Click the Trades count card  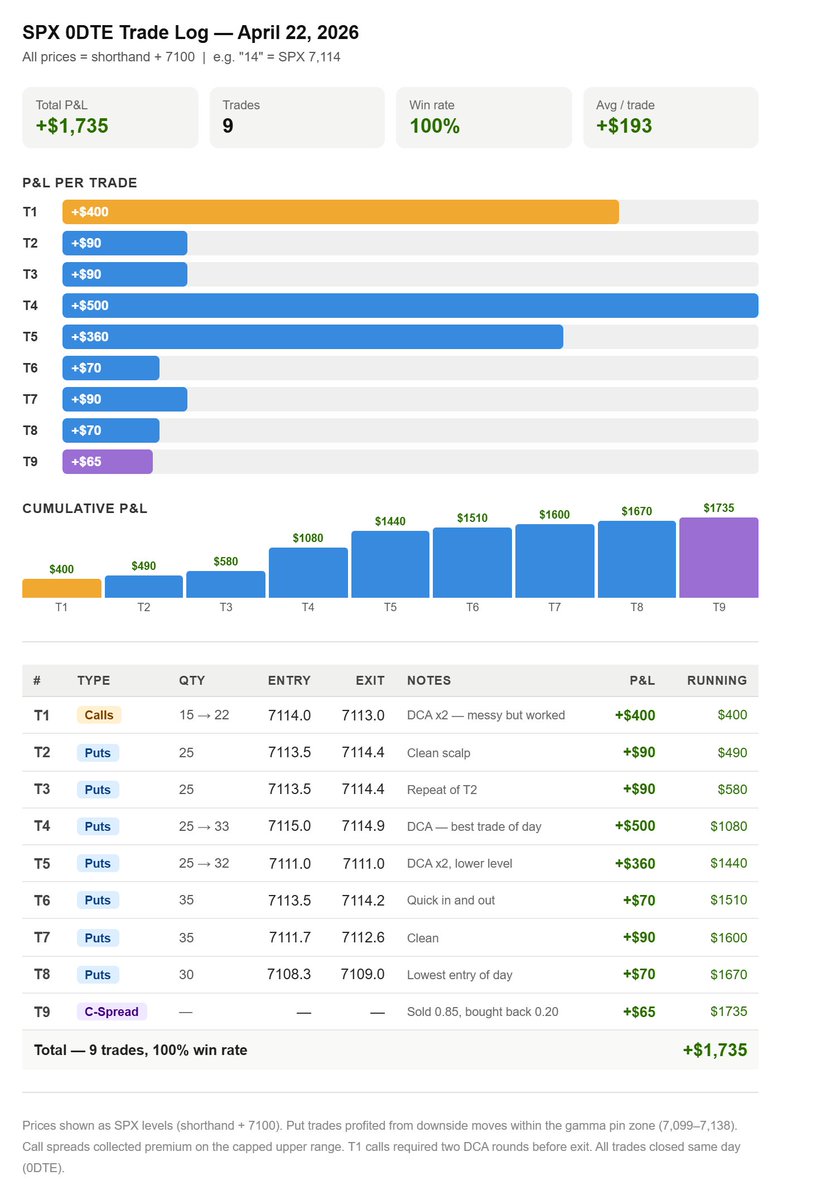[x=297, y=117]
